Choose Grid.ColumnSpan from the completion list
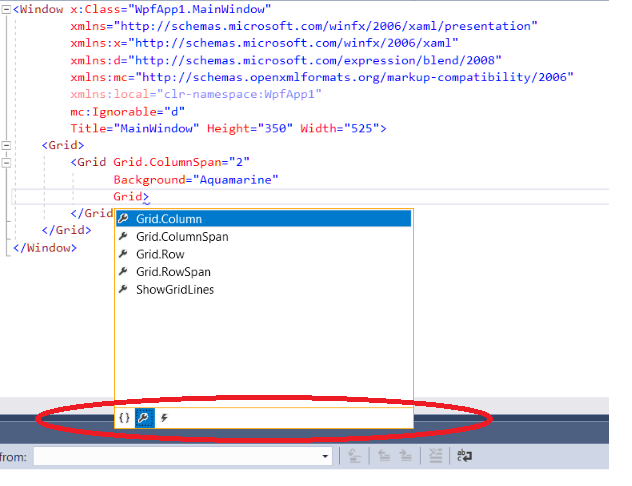Image resolution: width=632 pixels, height=486 pixels. tap(264, 237)
